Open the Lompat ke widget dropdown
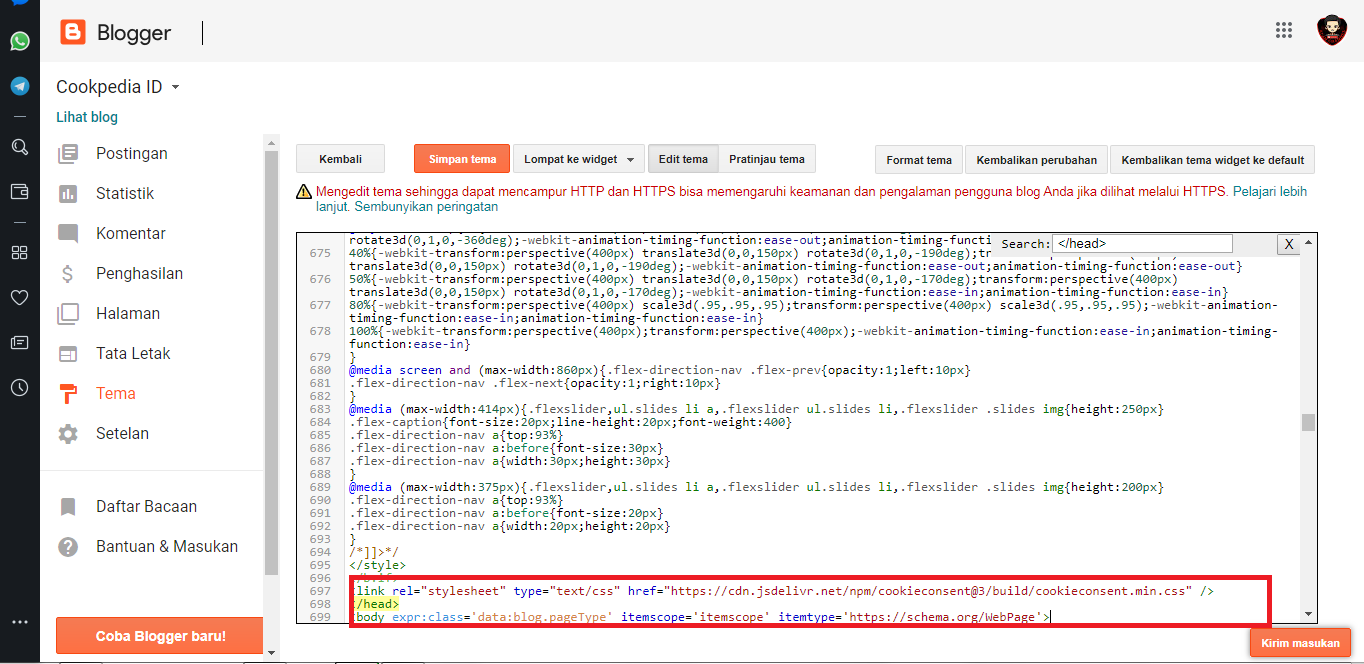The height and width of the screenshot is (664, 1364). point(578,159)
